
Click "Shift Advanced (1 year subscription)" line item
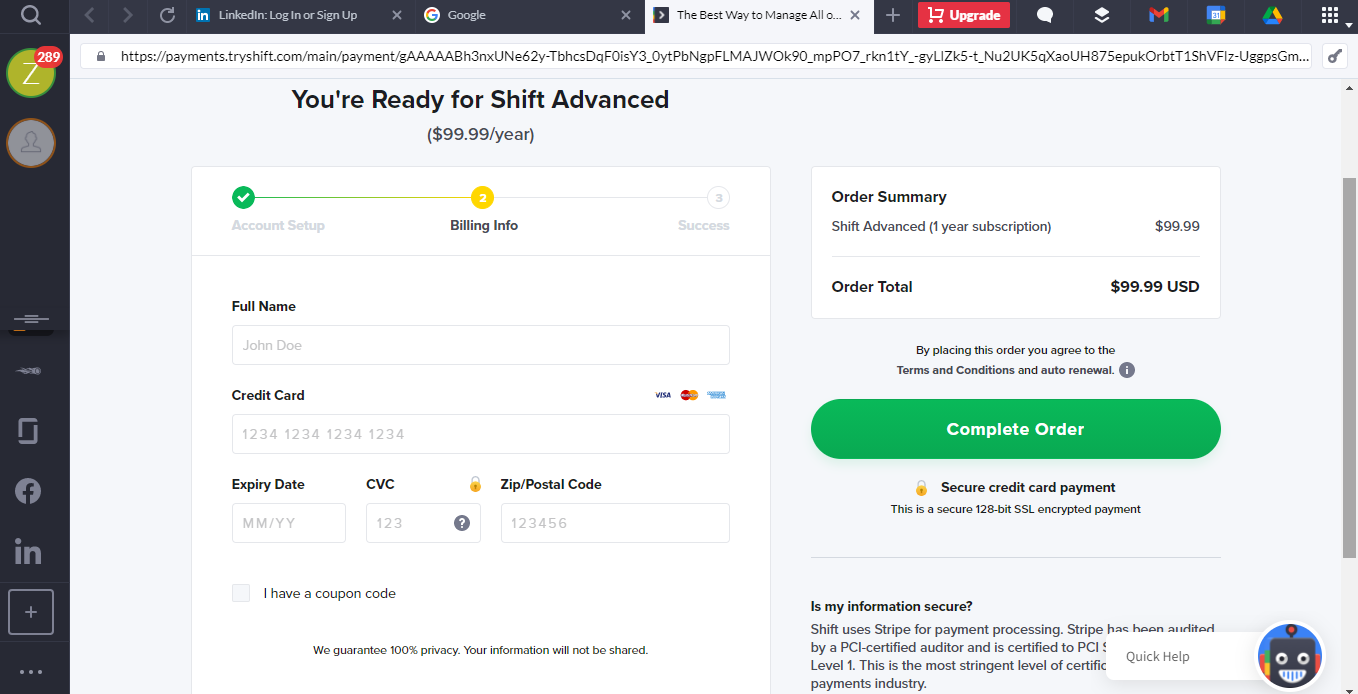coord(941,227)
